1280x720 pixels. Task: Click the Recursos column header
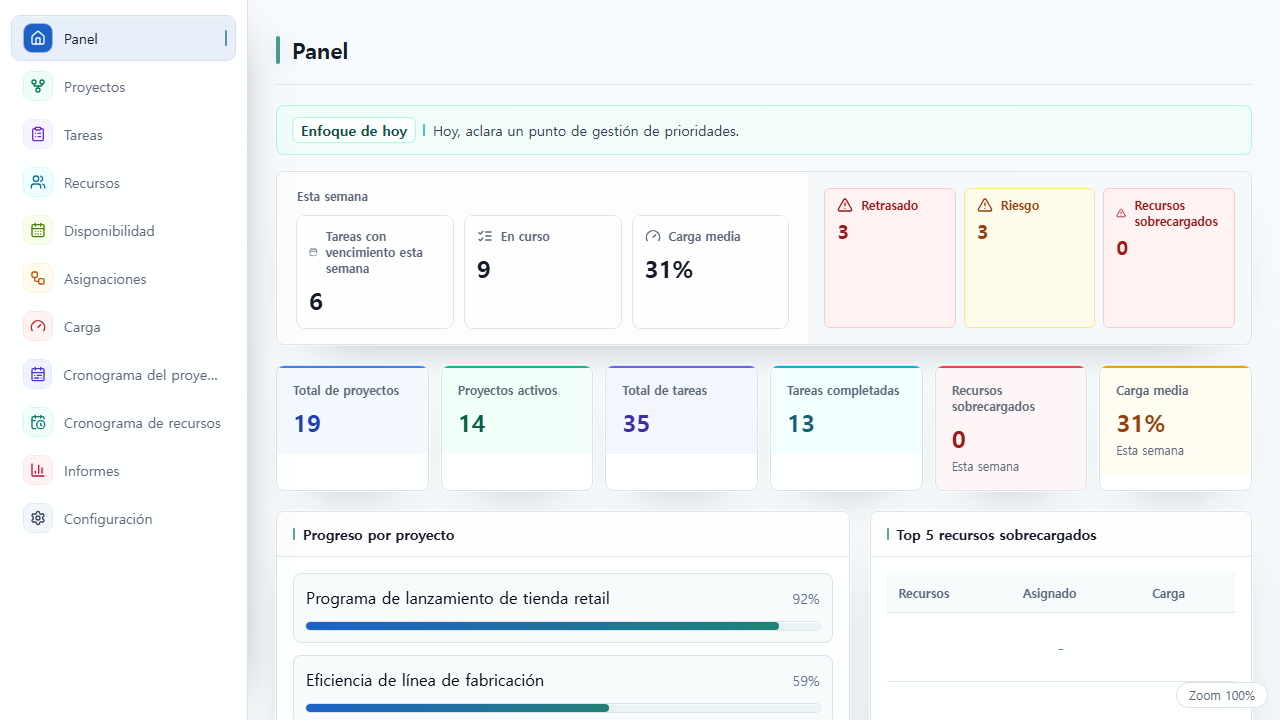pos(924,594)
